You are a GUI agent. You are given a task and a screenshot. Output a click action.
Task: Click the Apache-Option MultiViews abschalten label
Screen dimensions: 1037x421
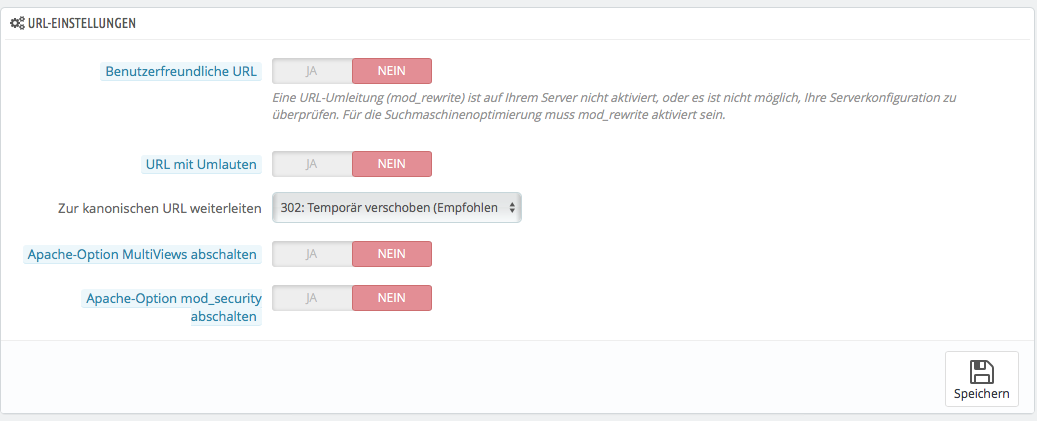143,254
